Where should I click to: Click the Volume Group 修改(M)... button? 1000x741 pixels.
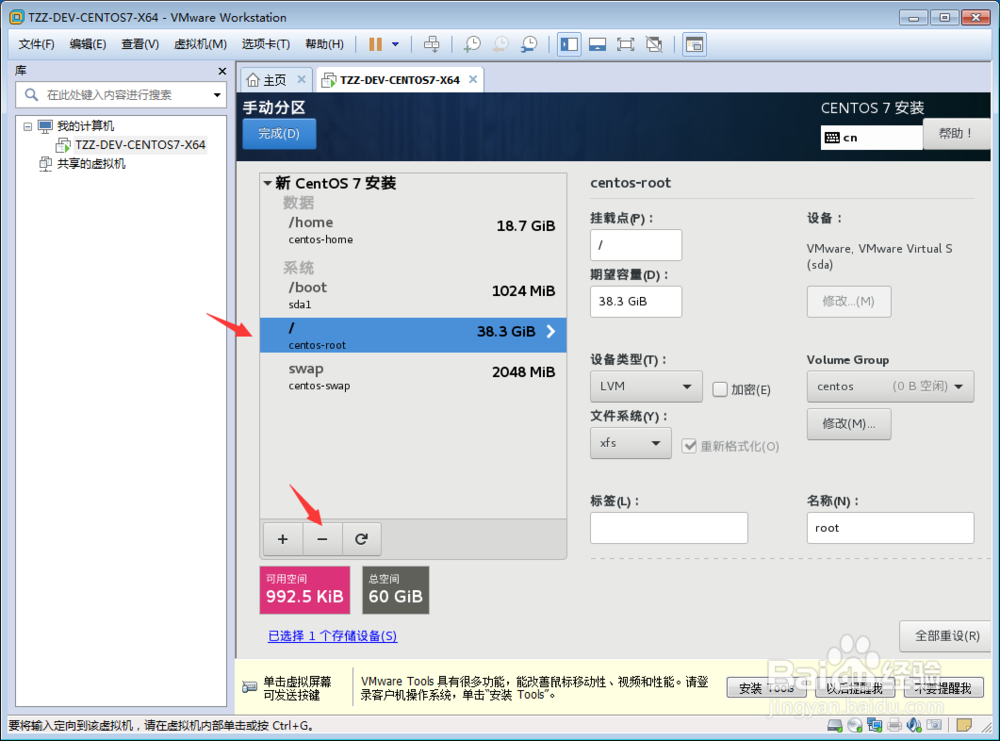point(849,424)
